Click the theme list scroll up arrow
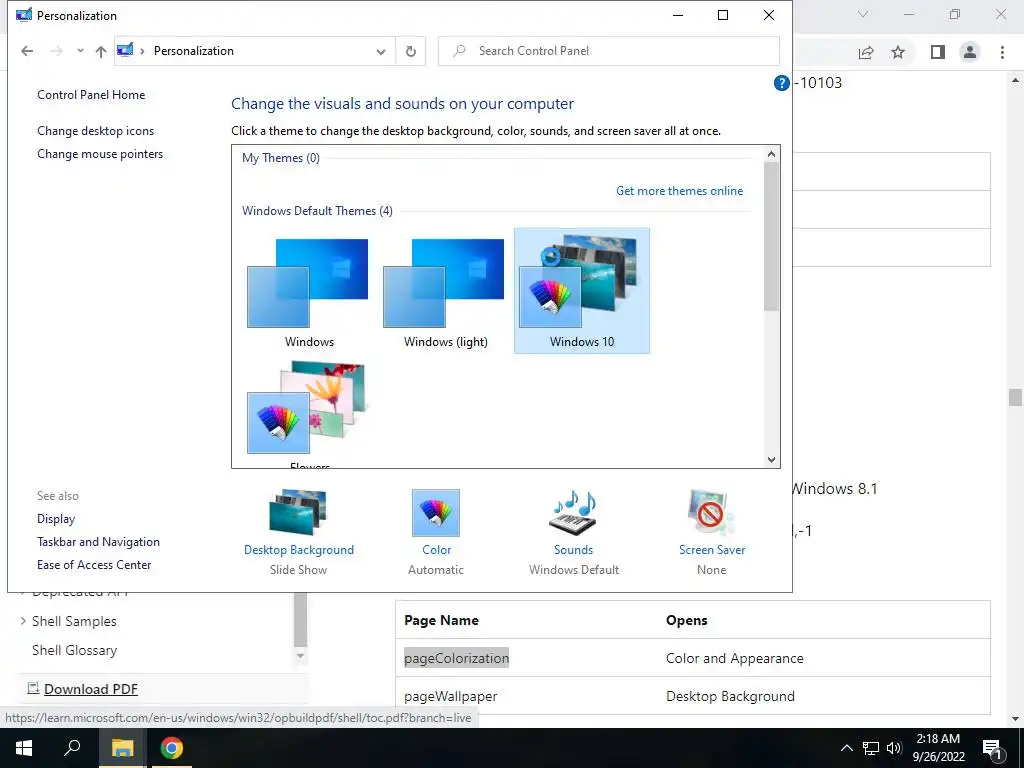1024x768 pixels. [771, 154]
